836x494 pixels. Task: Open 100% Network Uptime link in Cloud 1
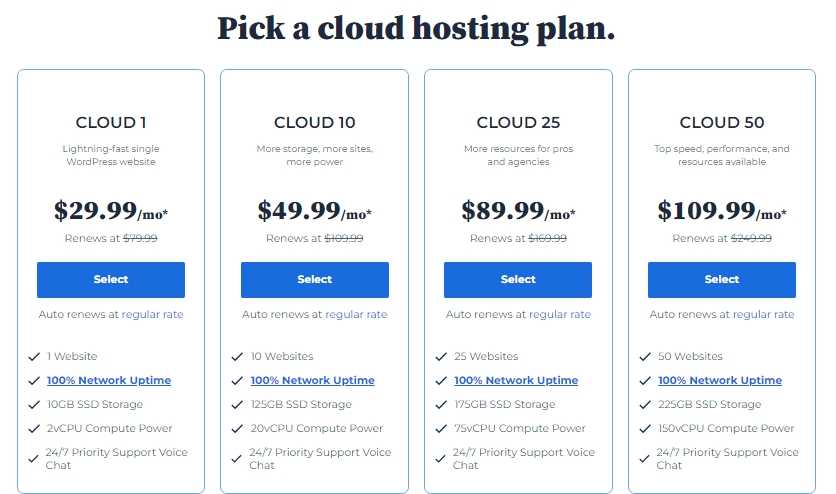coord(109,380)
